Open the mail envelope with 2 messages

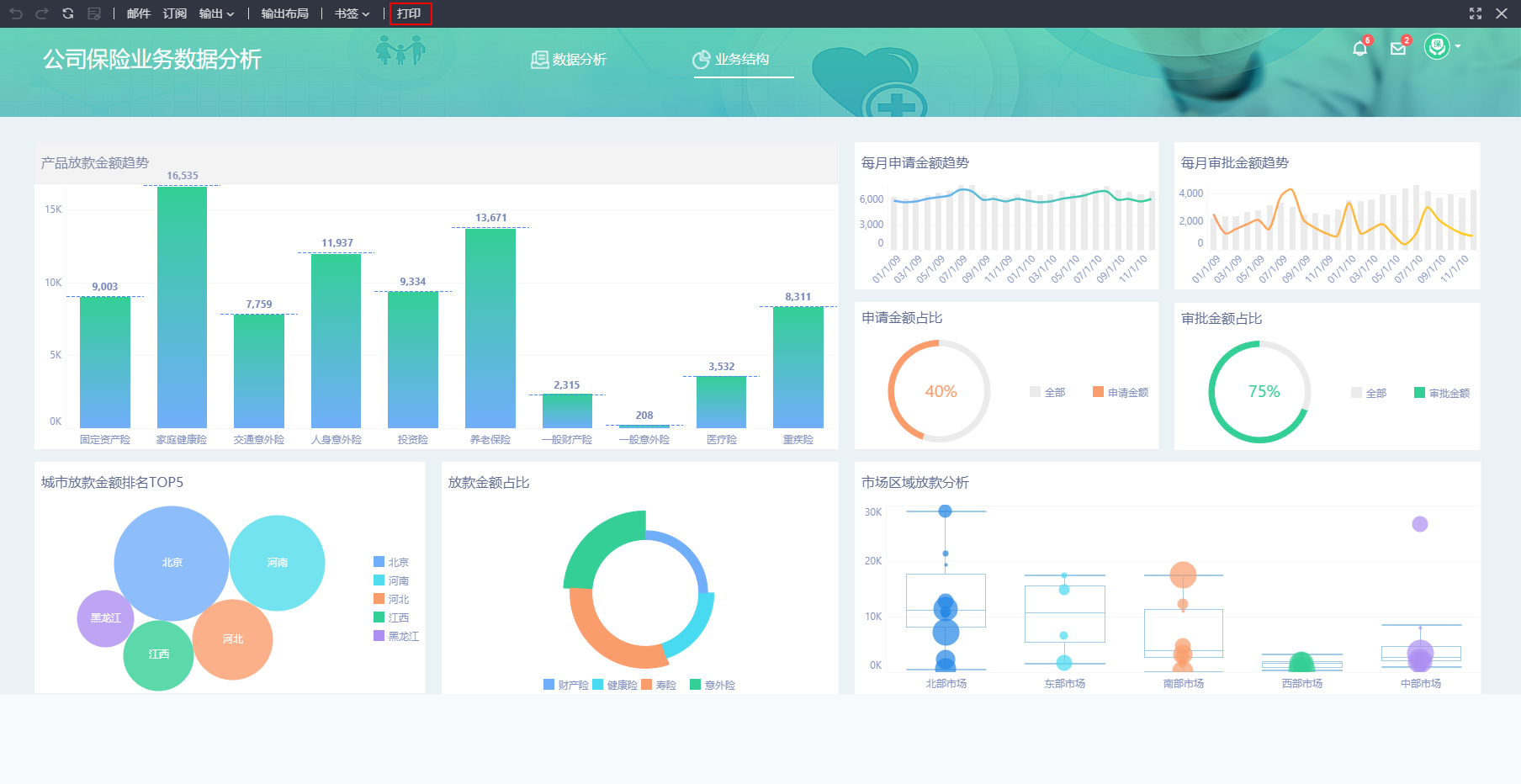1398,49
